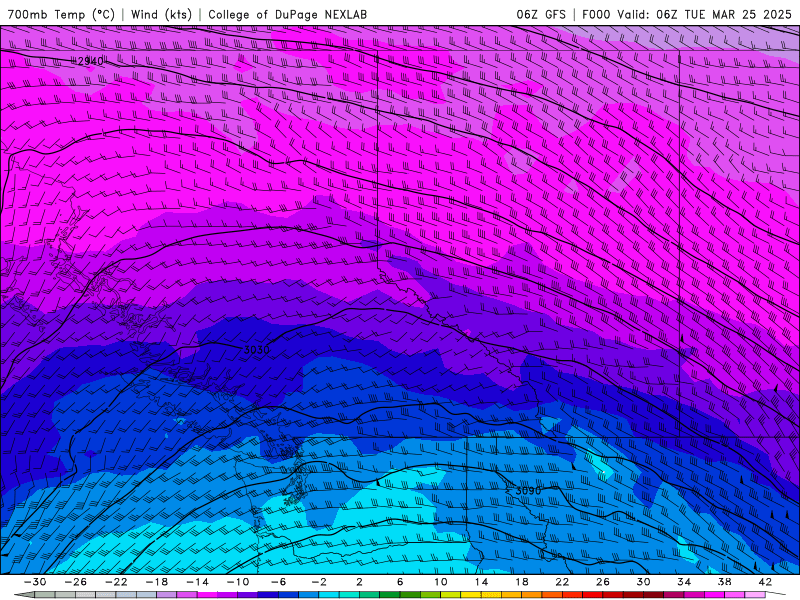This screenshot has width=800, height=600.
Task: Click the -22 legend value
Action: [x=116, y=582]
